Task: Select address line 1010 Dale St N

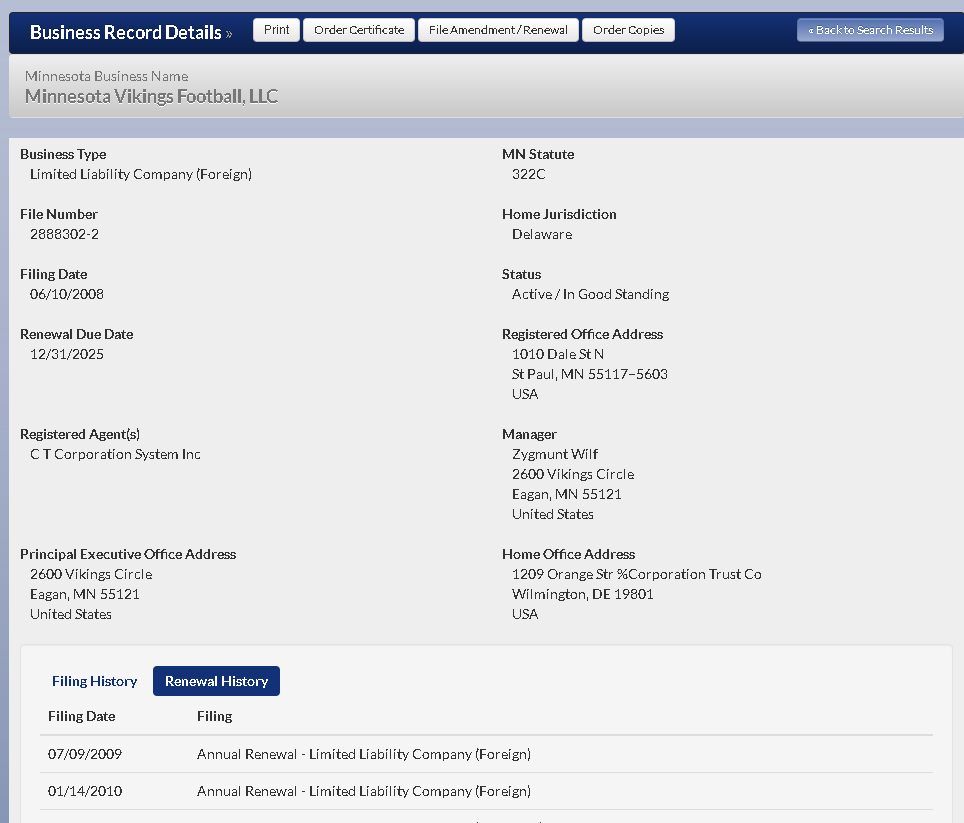Action: [558, 355]
